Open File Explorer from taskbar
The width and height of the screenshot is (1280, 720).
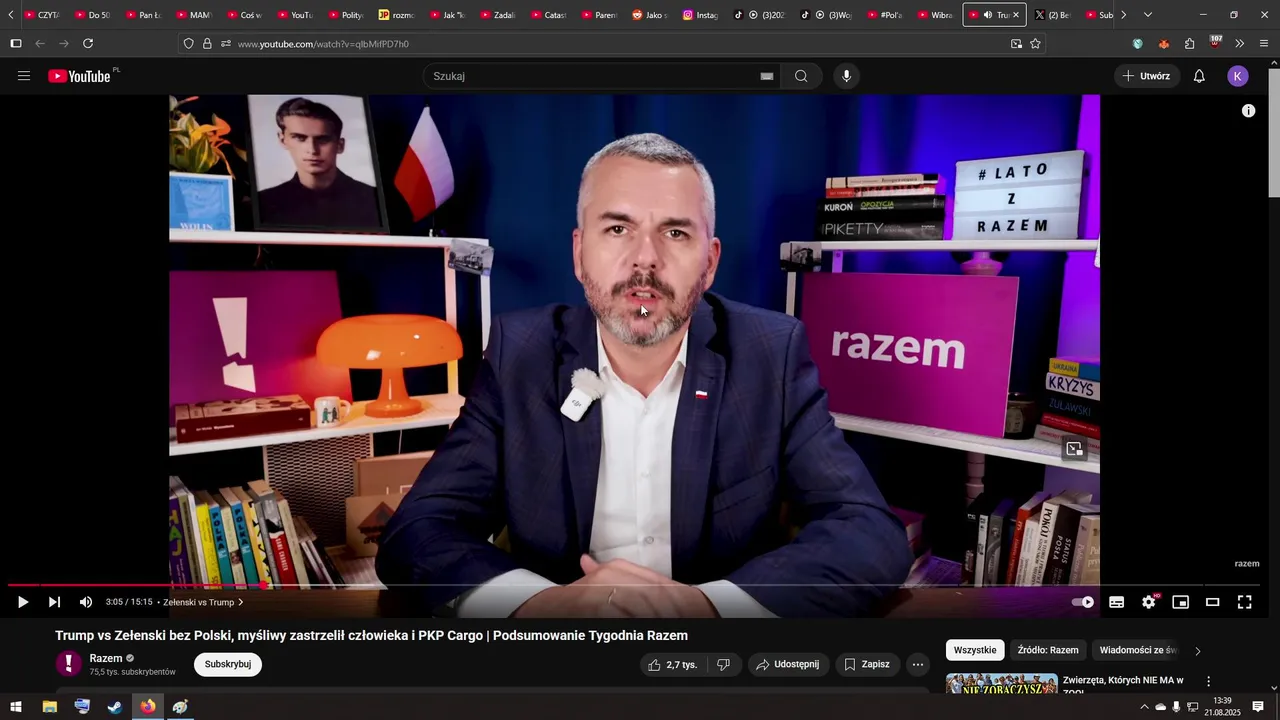[x=49, y=707]
